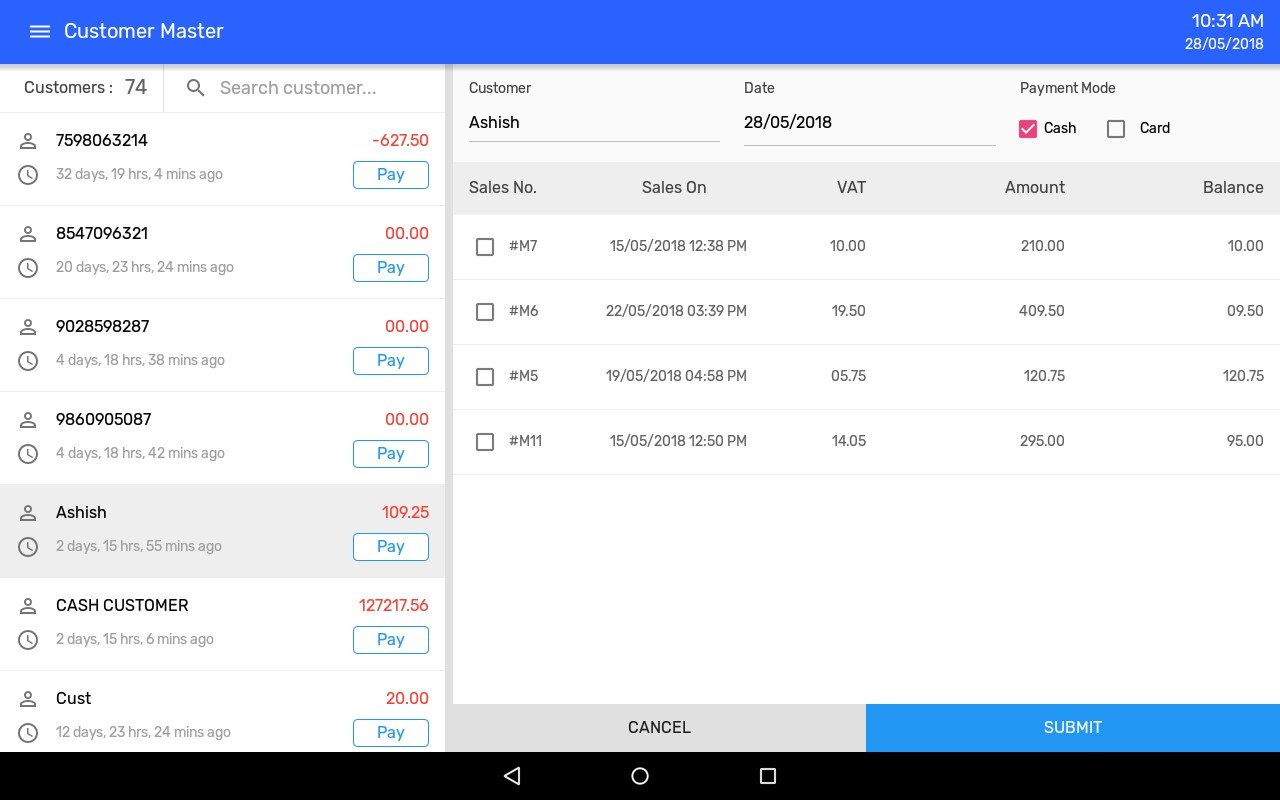Click amount 210.00 in #M7 row
This screenshot has width=1280, height=800.
point(1042,247)
